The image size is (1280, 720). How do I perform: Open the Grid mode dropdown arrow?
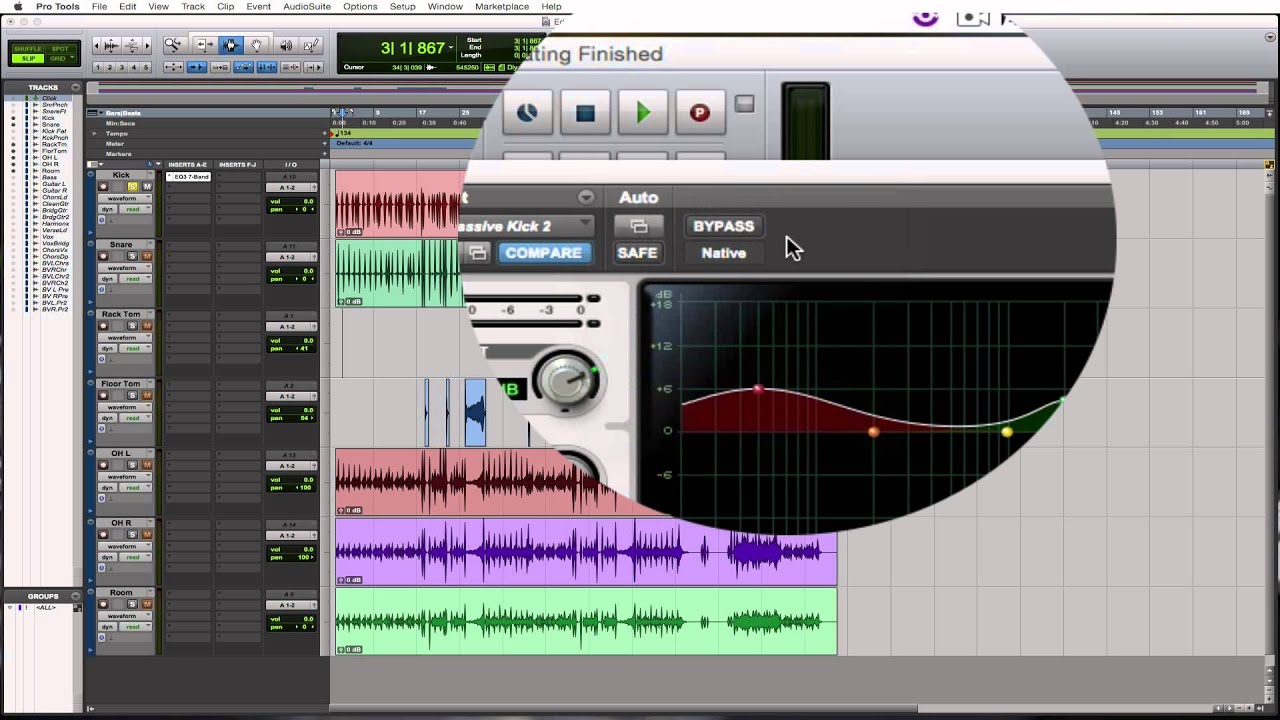click(x=72, y=58)
